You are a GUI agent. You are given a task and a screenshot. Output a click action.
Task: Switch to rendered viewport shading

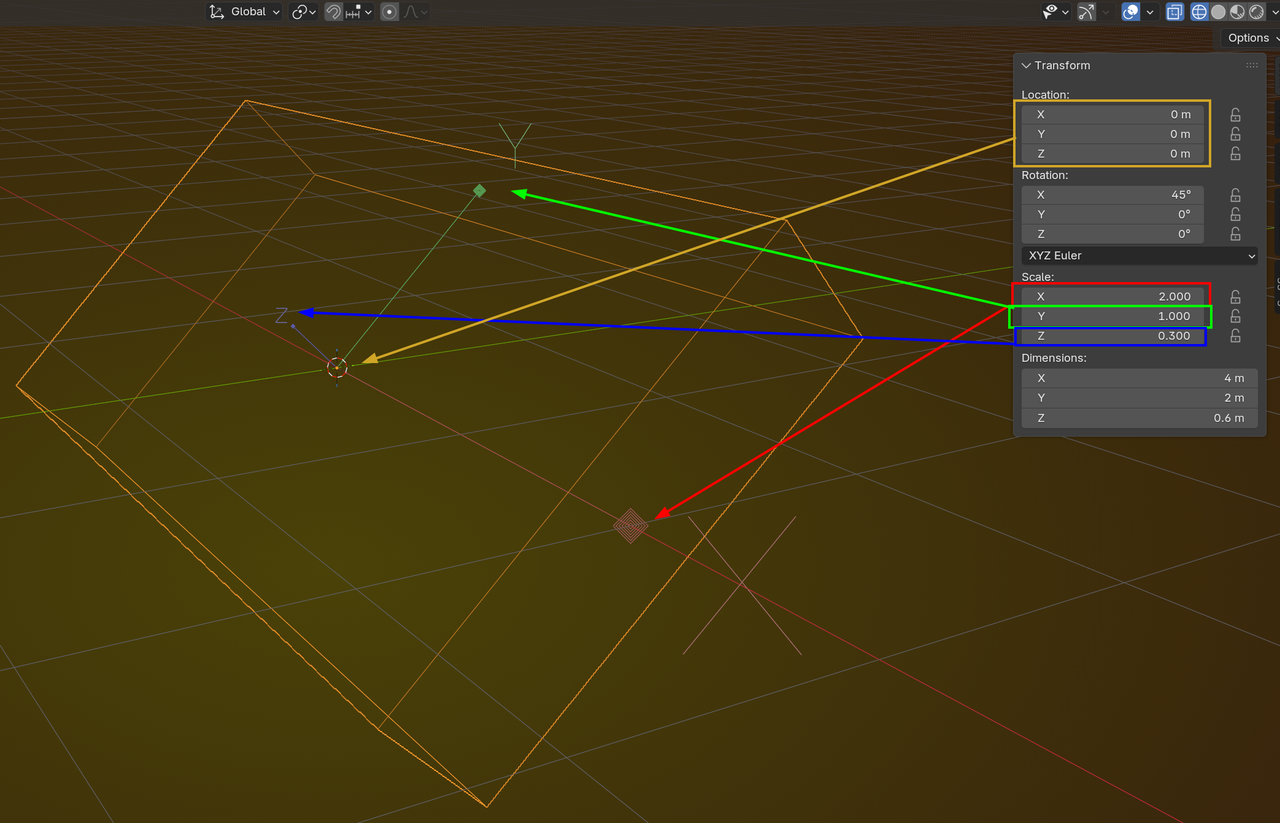pyautogui.click(x=1256, y=12)
